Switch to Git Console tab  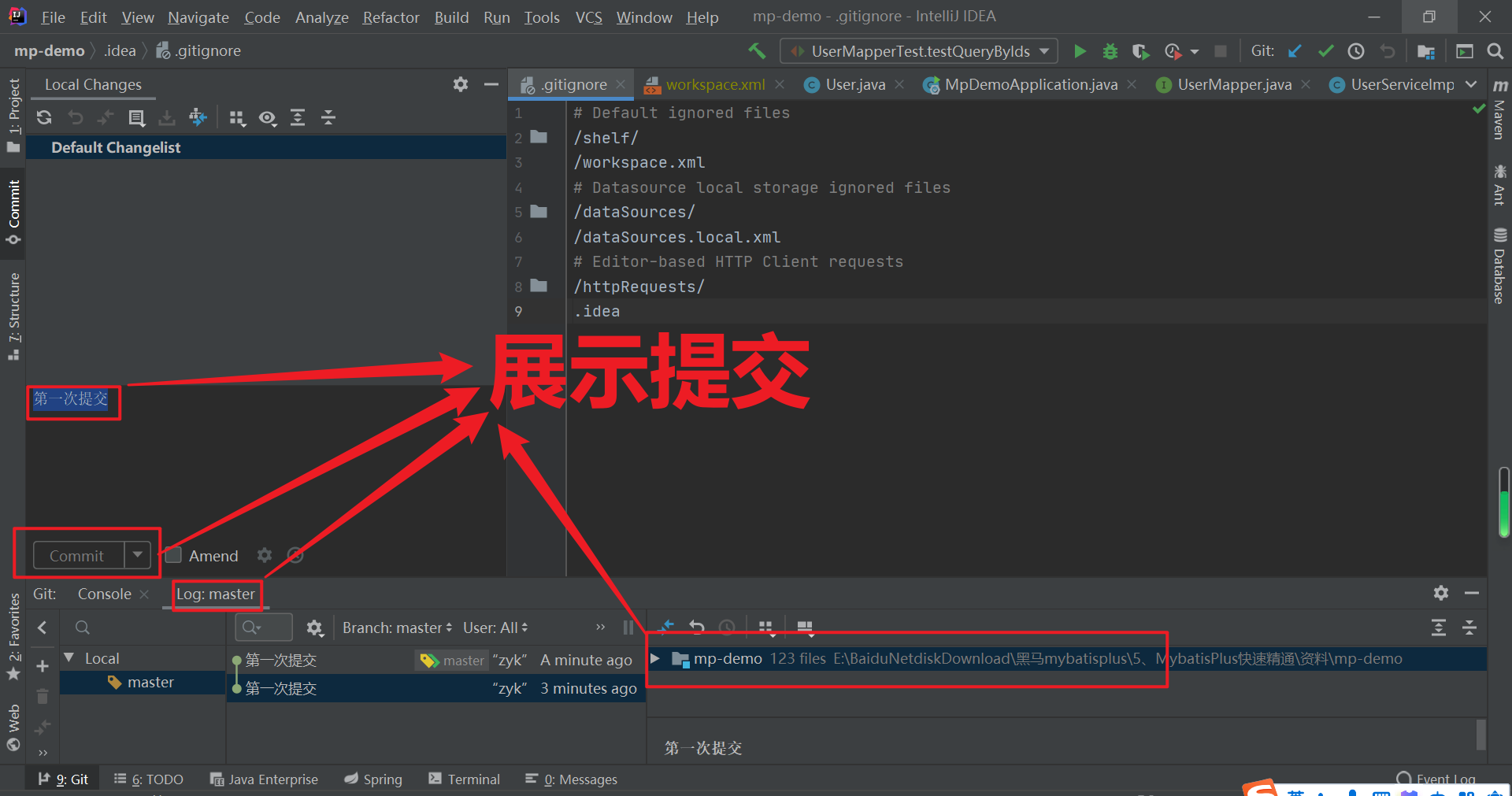pyautogui.click(x=104, y=594)
